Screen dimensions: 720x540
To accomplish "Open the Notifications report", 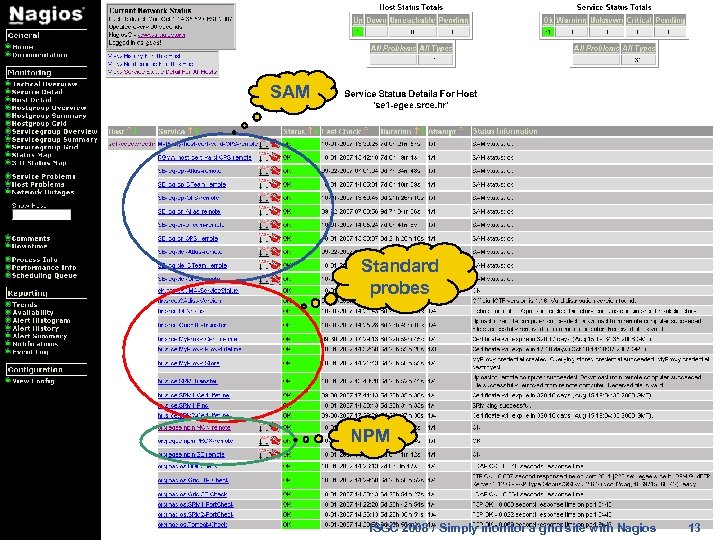I will 35,344.
